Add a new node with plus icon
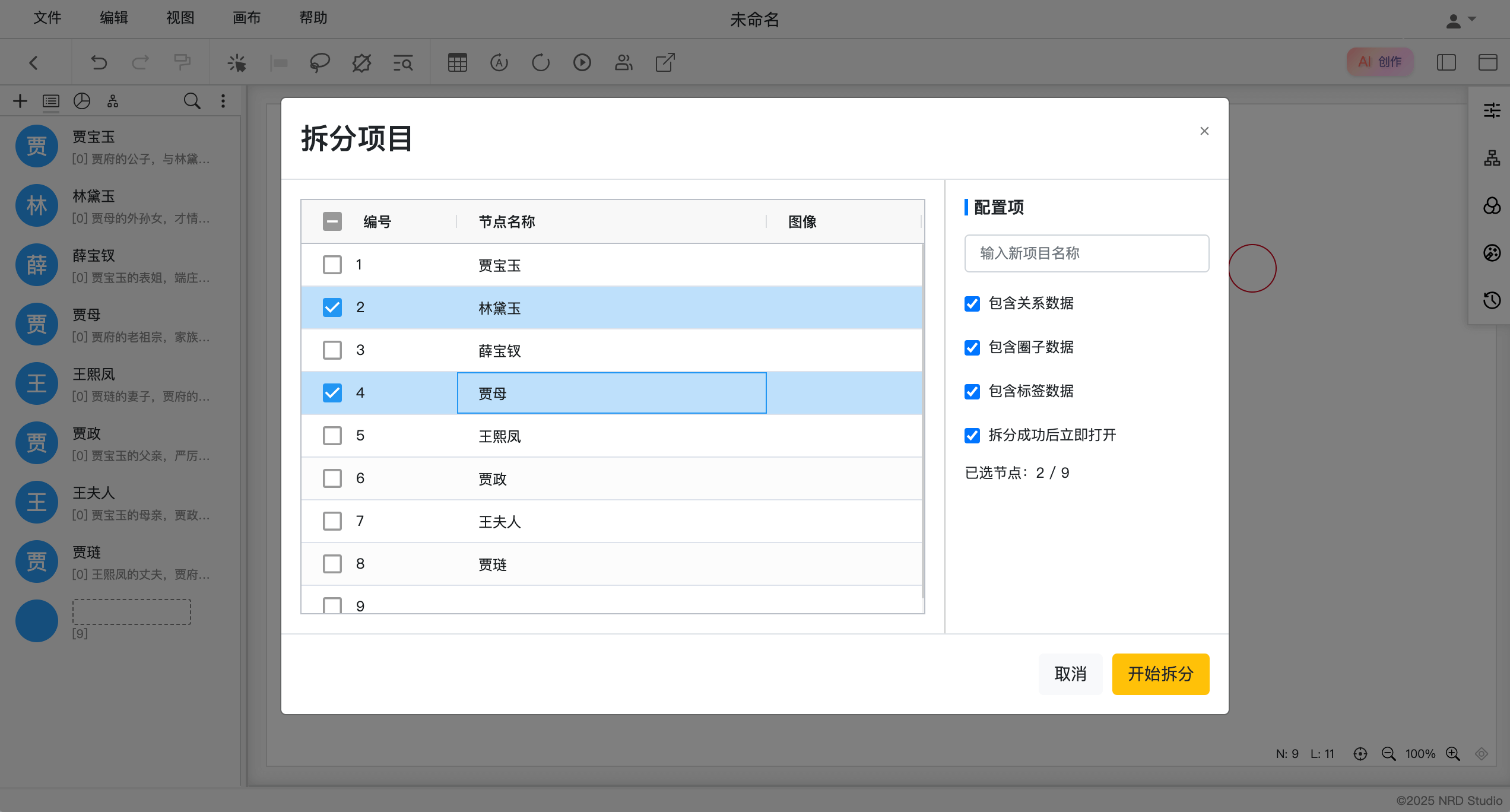 [20, 101]
